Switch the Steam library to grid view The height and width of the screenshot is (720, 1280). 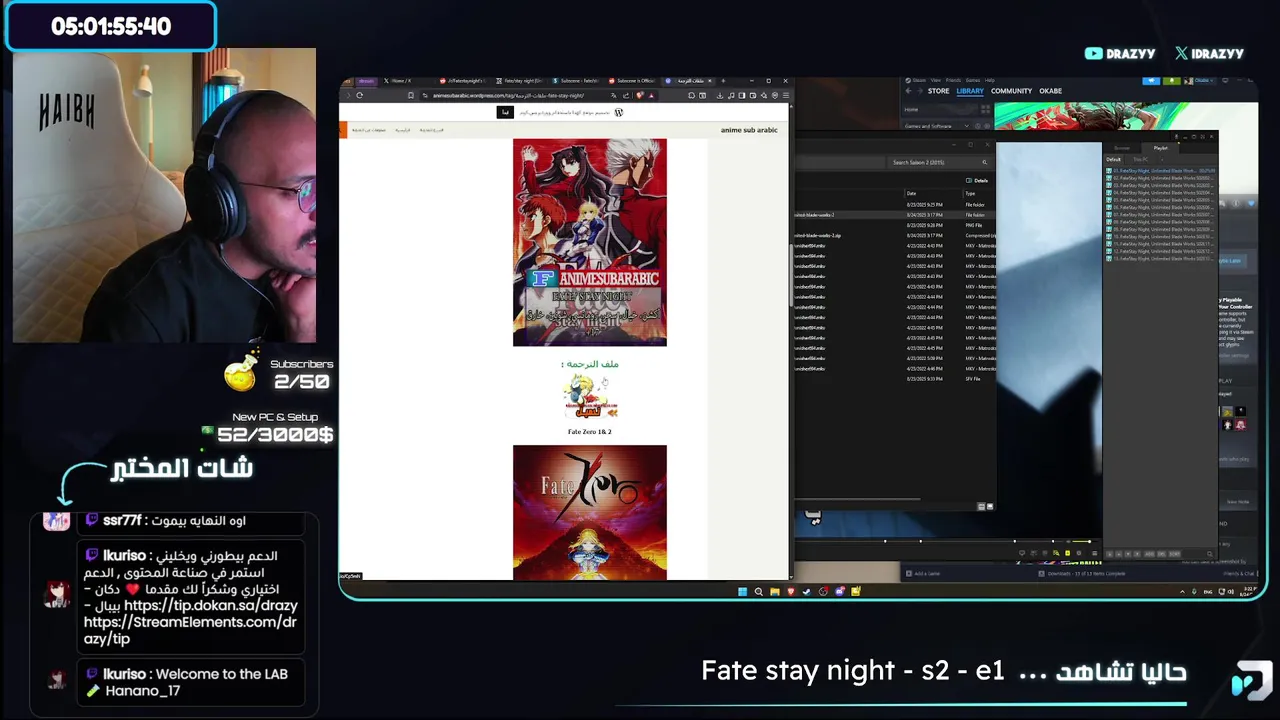tap(985, 109)
